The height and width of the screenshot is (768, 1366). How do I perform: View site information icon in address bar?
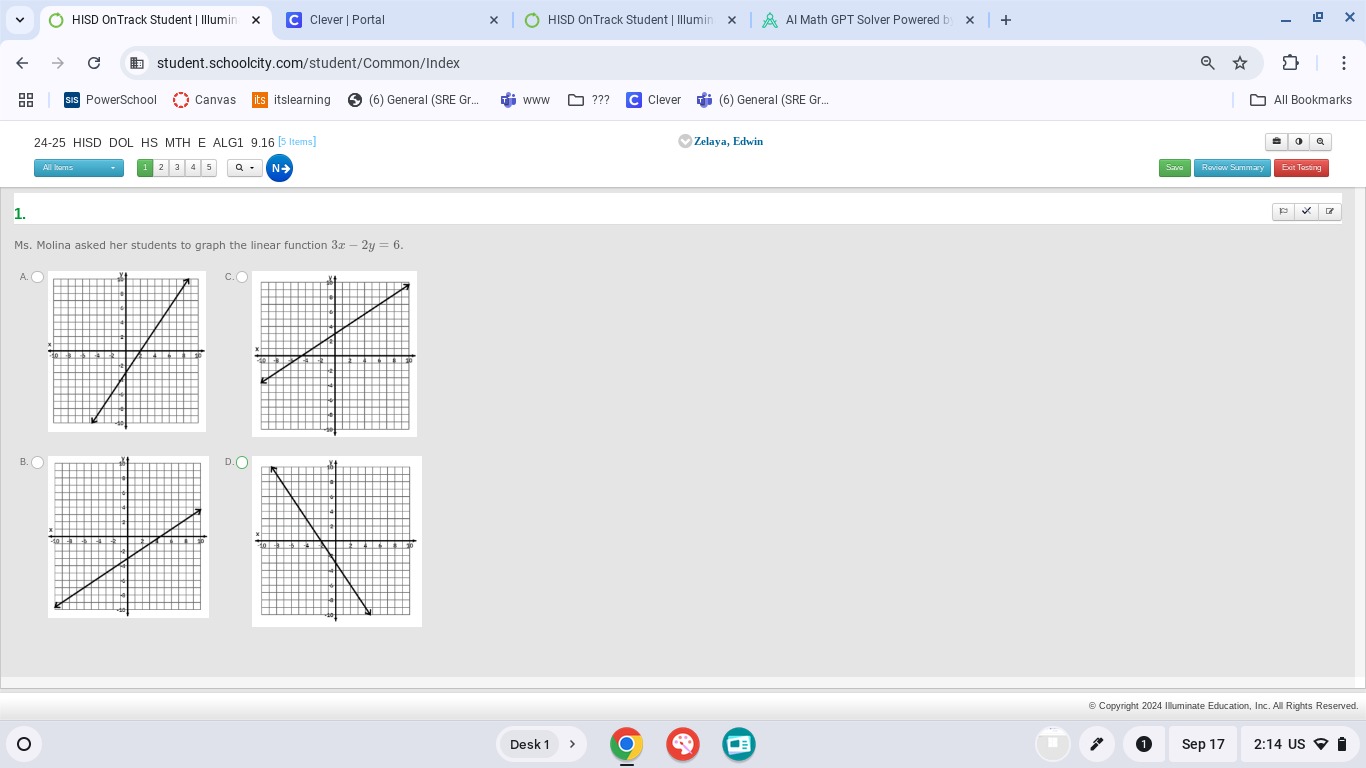tap(137, 63)
